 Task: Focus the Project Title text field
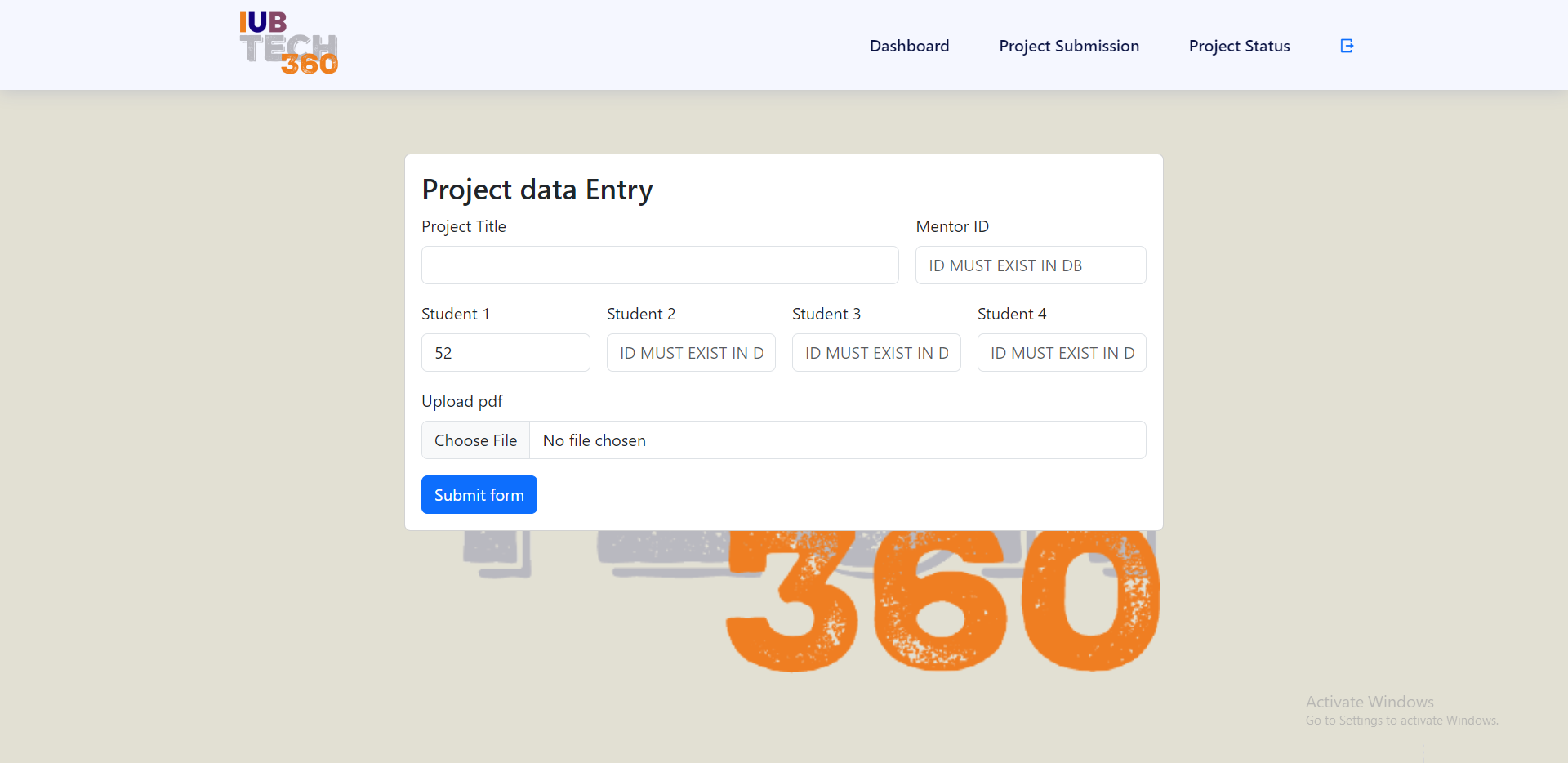660,265
